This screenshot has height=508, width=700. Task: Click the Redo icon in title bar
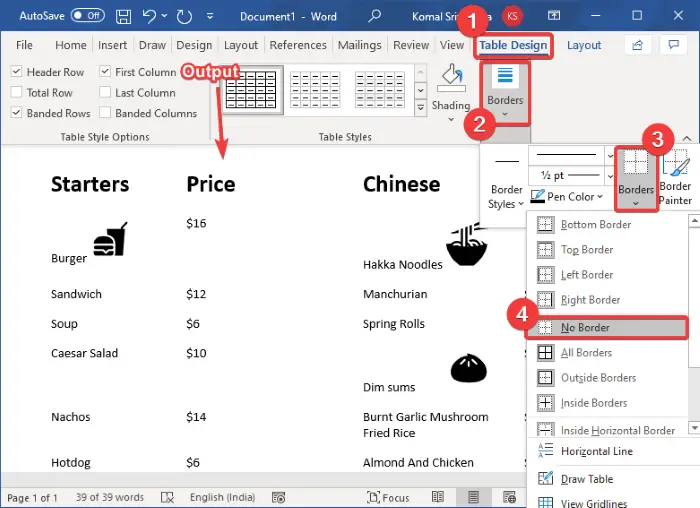184,17
